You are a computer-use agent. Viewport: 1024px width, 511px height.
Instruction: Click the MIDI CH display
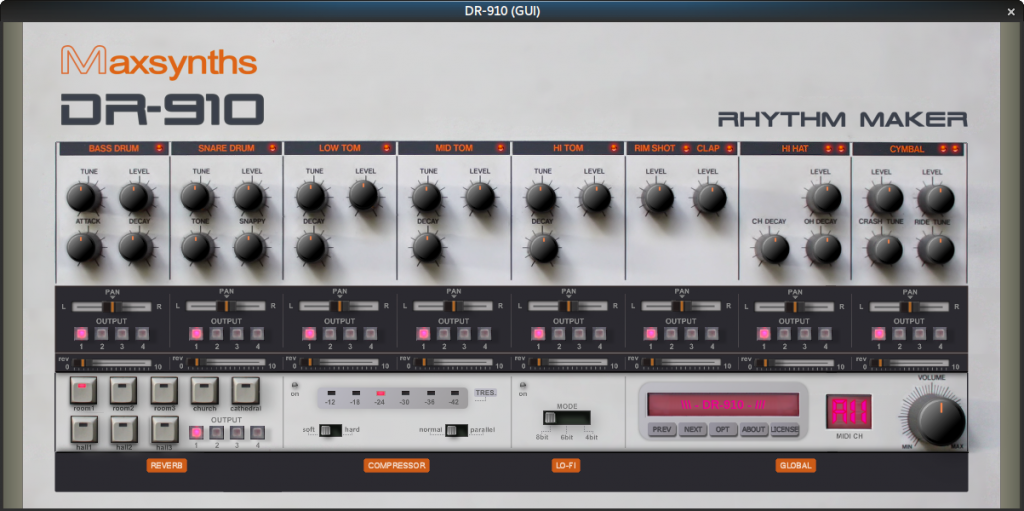coord(849,412)
